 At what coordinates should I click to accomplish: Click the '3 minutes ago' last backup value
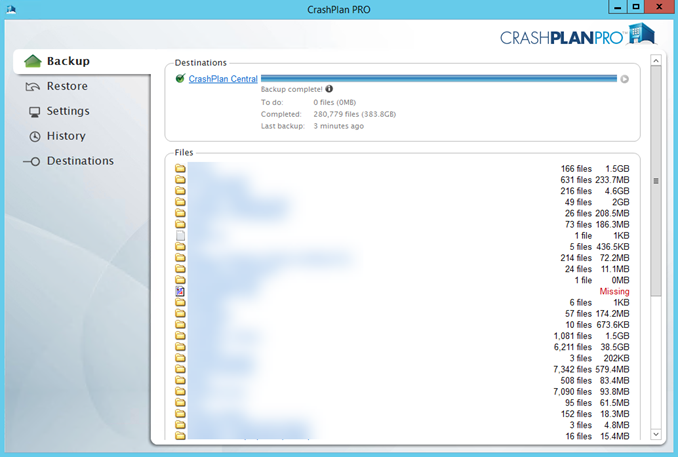pyautogui.click(x=339, y=126)
